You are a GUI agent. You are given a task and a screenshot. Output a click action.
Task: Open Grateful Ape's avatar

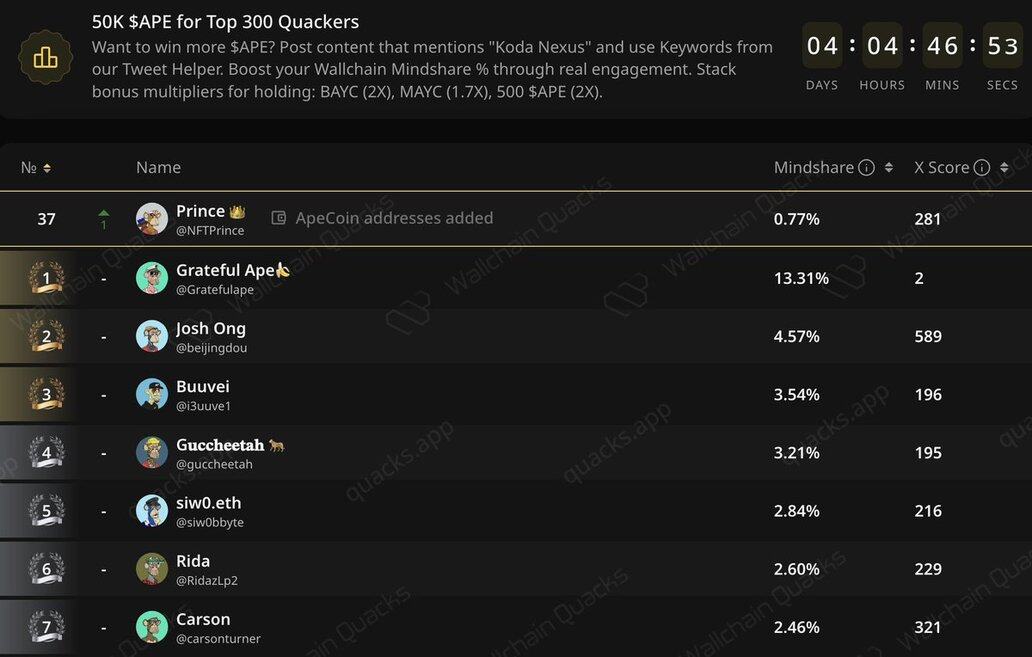(x=152, y=278)
